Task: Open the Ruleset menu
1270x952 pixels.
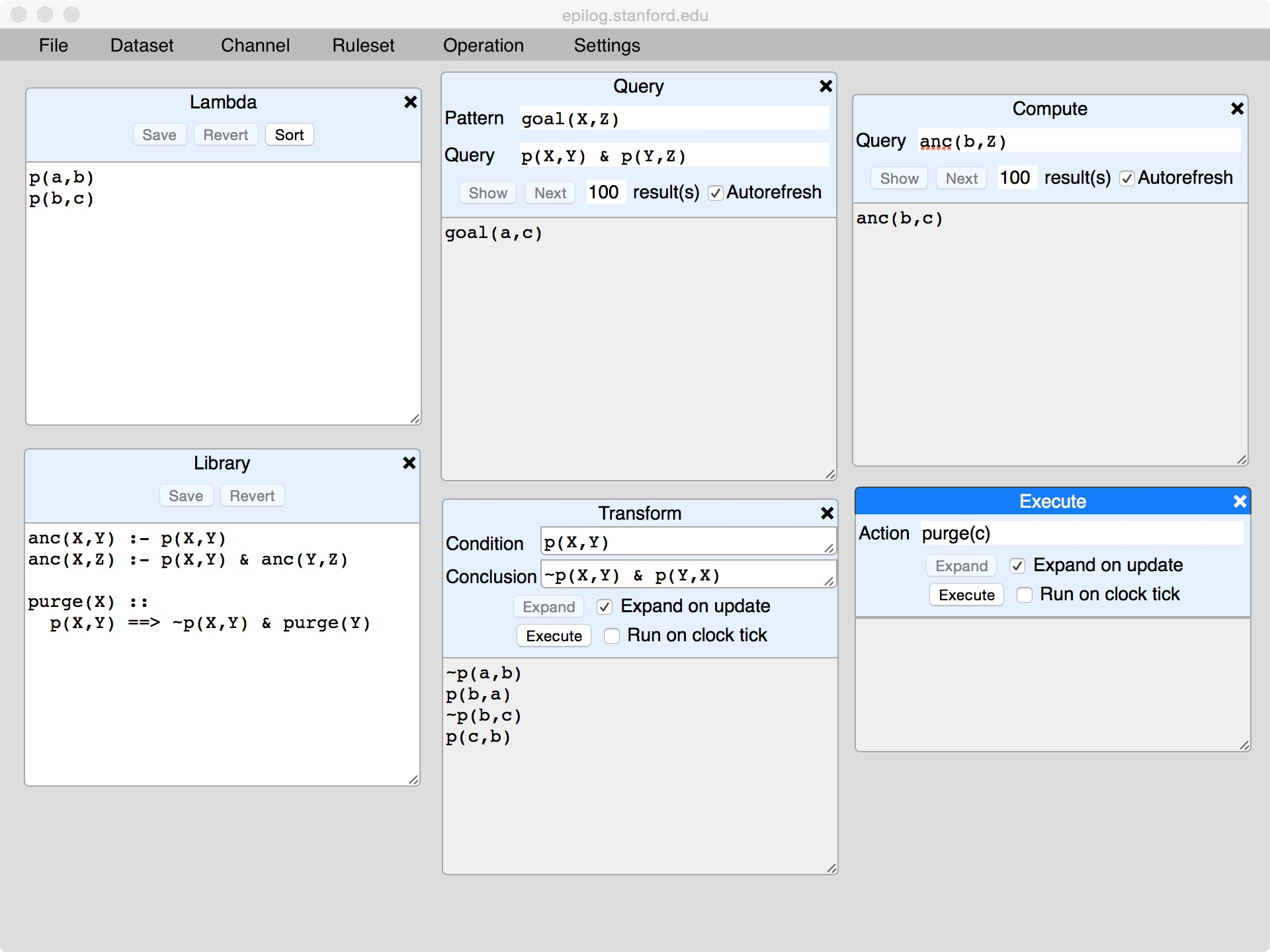Action: click(363, 45)
